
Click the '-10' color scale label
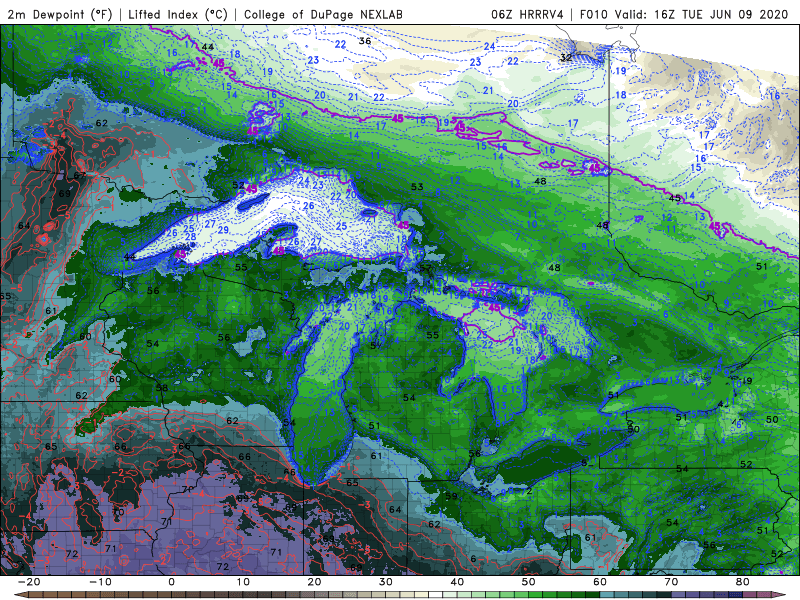100,582
